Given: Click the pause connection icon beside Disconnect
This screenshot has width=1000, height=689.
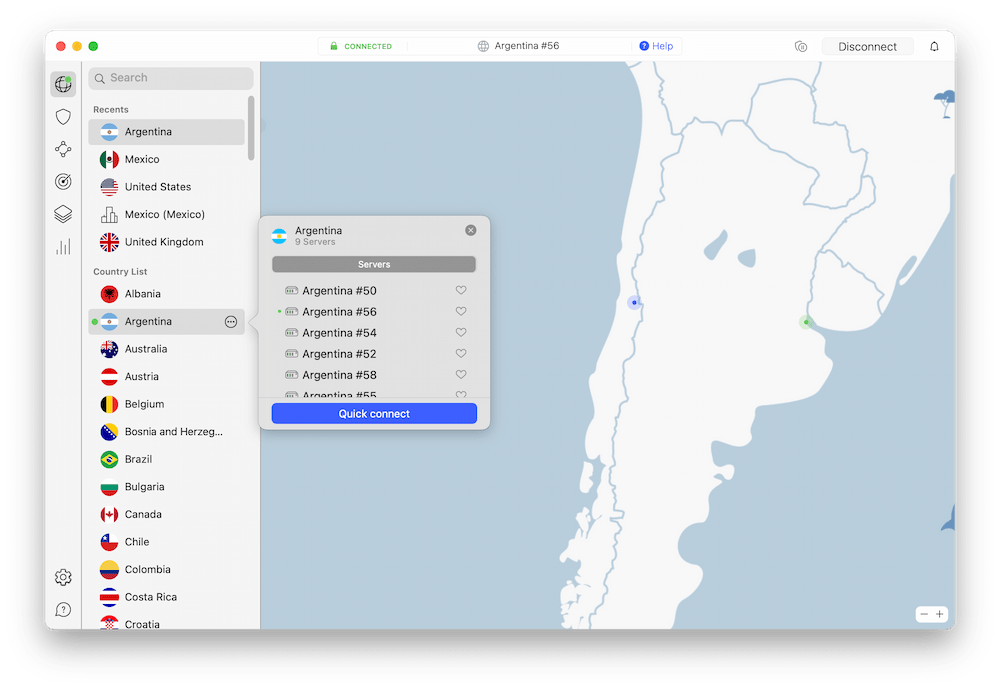Looking at the screenshot, I should click(x=801, y=47).
